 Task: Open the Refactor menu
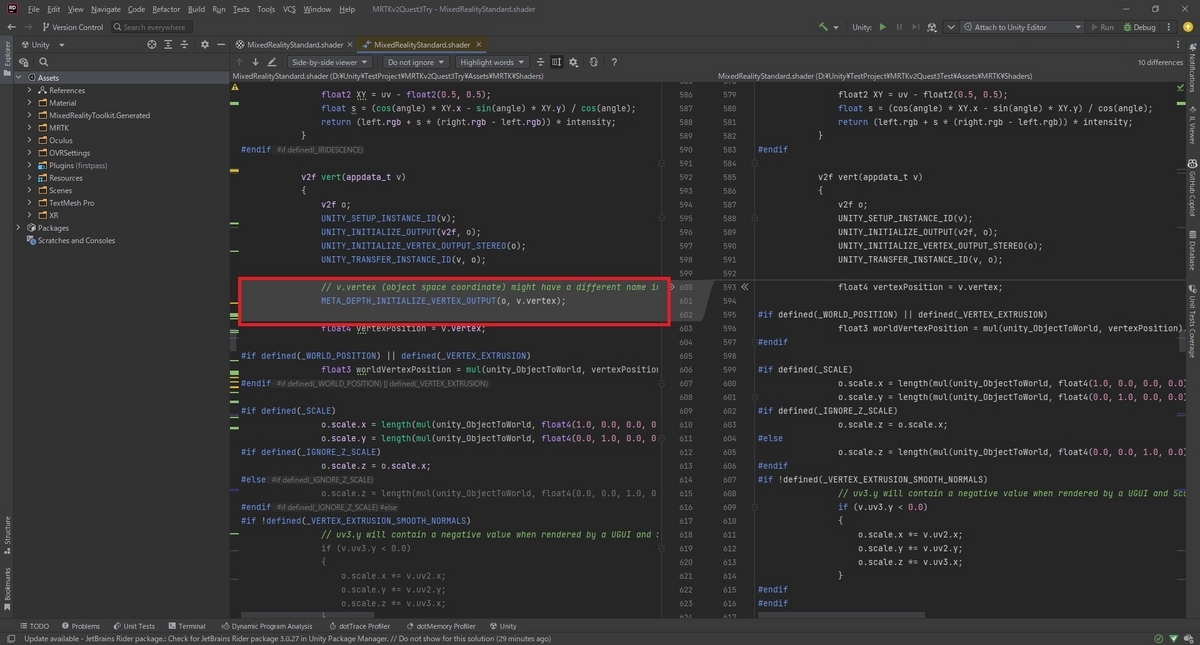pos(166,9)
